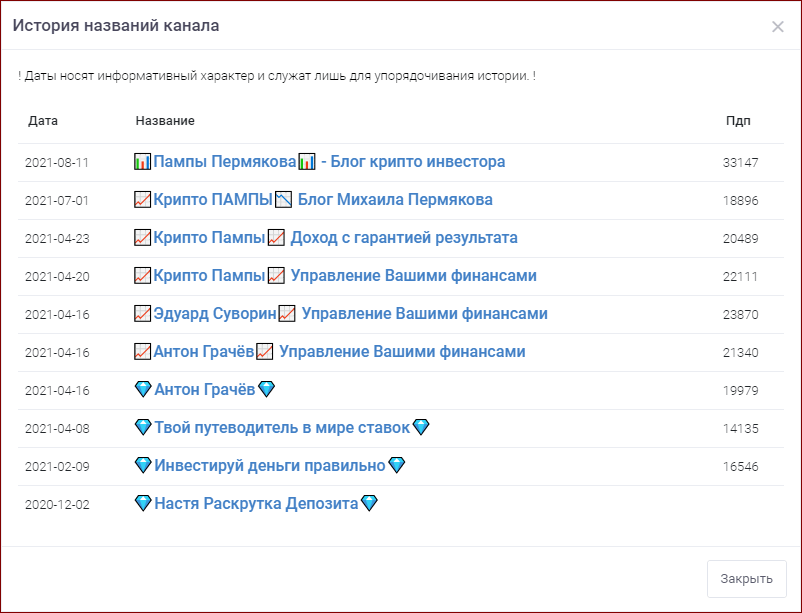Click the diamond icon before Настя Раскрутка Депозита
The height and width of the screenshot is (613, 802).
(141, 503)
